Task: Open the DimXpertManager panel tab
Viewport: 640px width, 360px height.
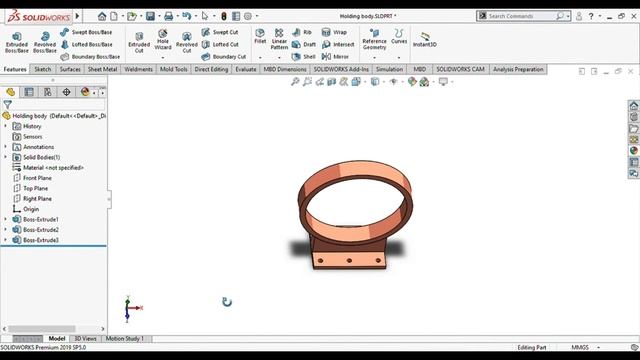Action: point(66,92)
